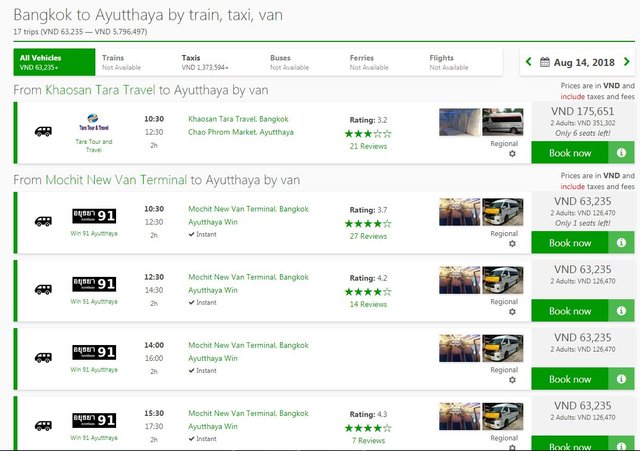Viewport: 640px width, 451px height.
Task: Click Win 91 logo for 12:30 trip
Action: 94,284
